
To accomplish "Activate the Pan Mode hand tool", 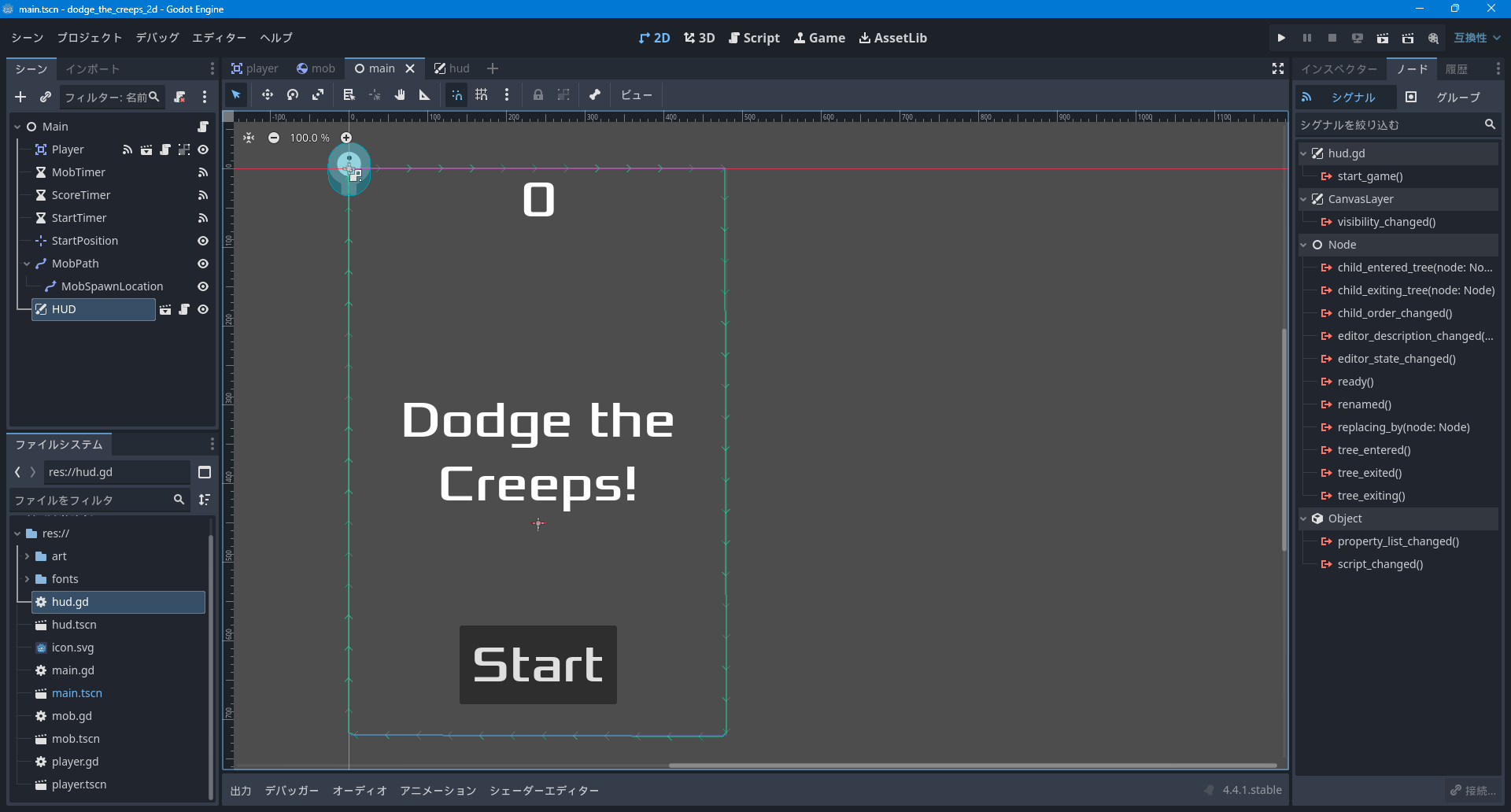I will [x=400, y=95].
